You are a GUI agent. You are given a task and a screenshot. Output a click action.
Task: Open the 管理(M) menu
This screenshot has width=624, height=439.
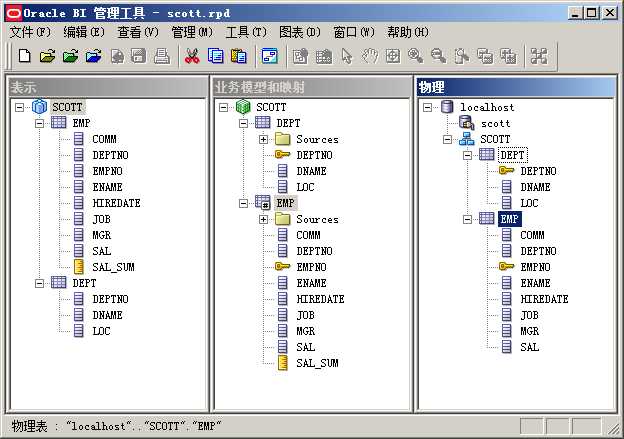[x=192, y=32]
